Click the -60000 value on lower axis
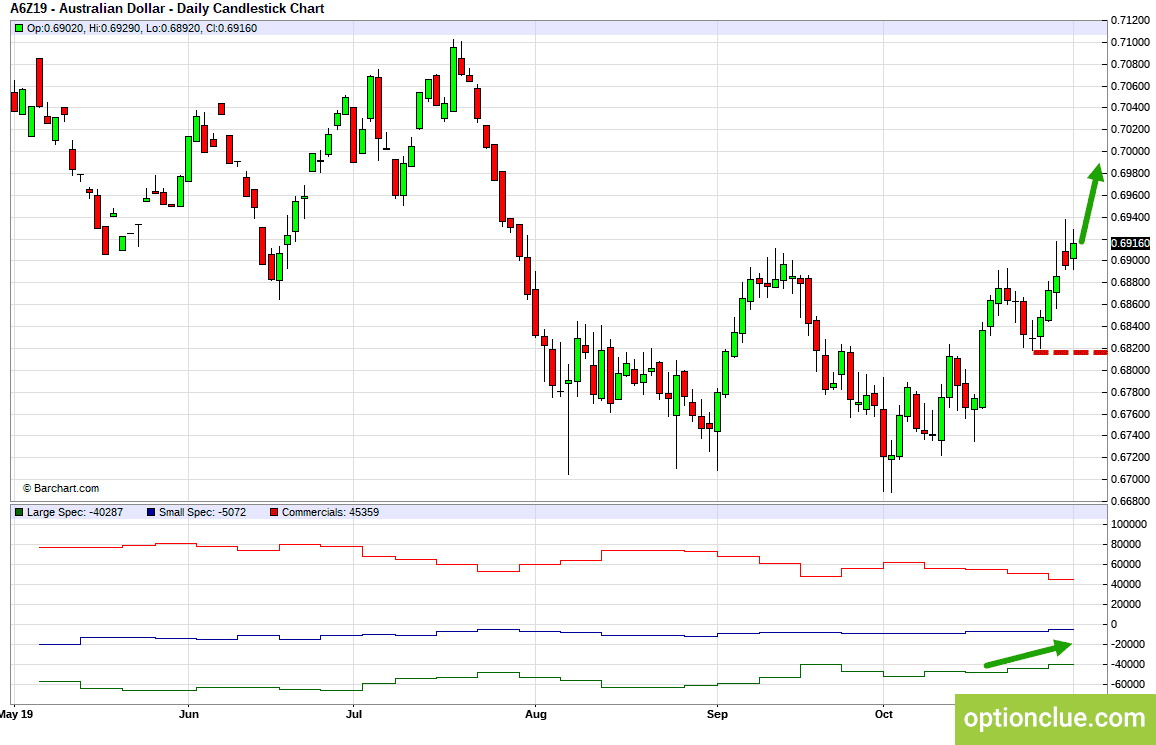Viewport: 1156px width, 745px height. (x=1129, y=685)
